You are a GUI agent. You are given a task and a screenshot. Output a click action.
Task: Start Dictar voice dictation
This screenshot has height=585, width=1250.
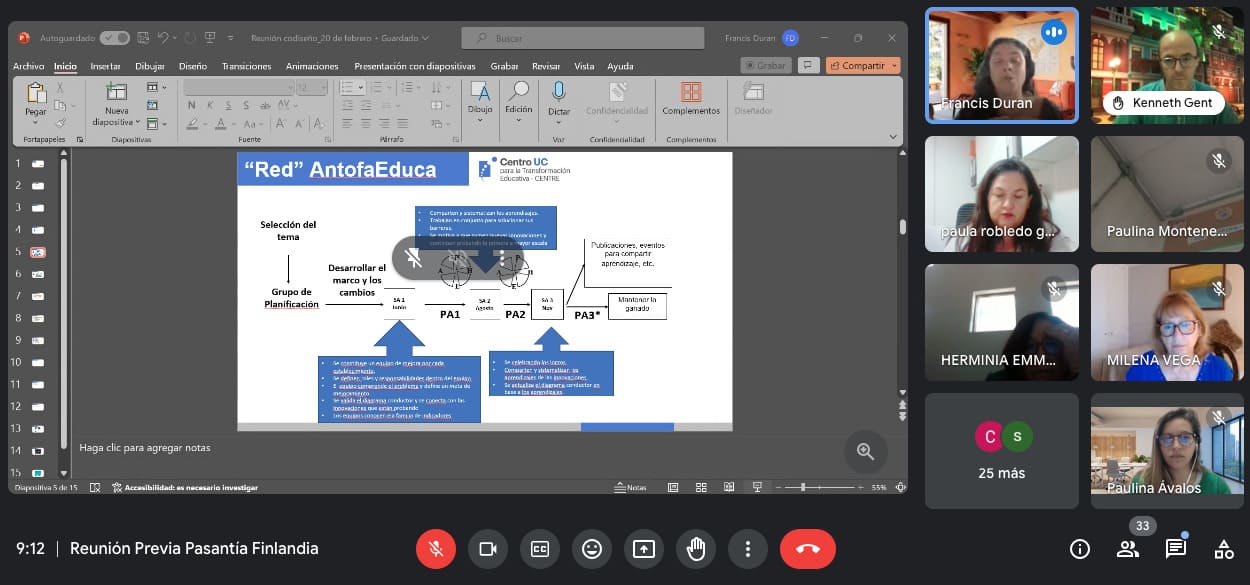559,103
